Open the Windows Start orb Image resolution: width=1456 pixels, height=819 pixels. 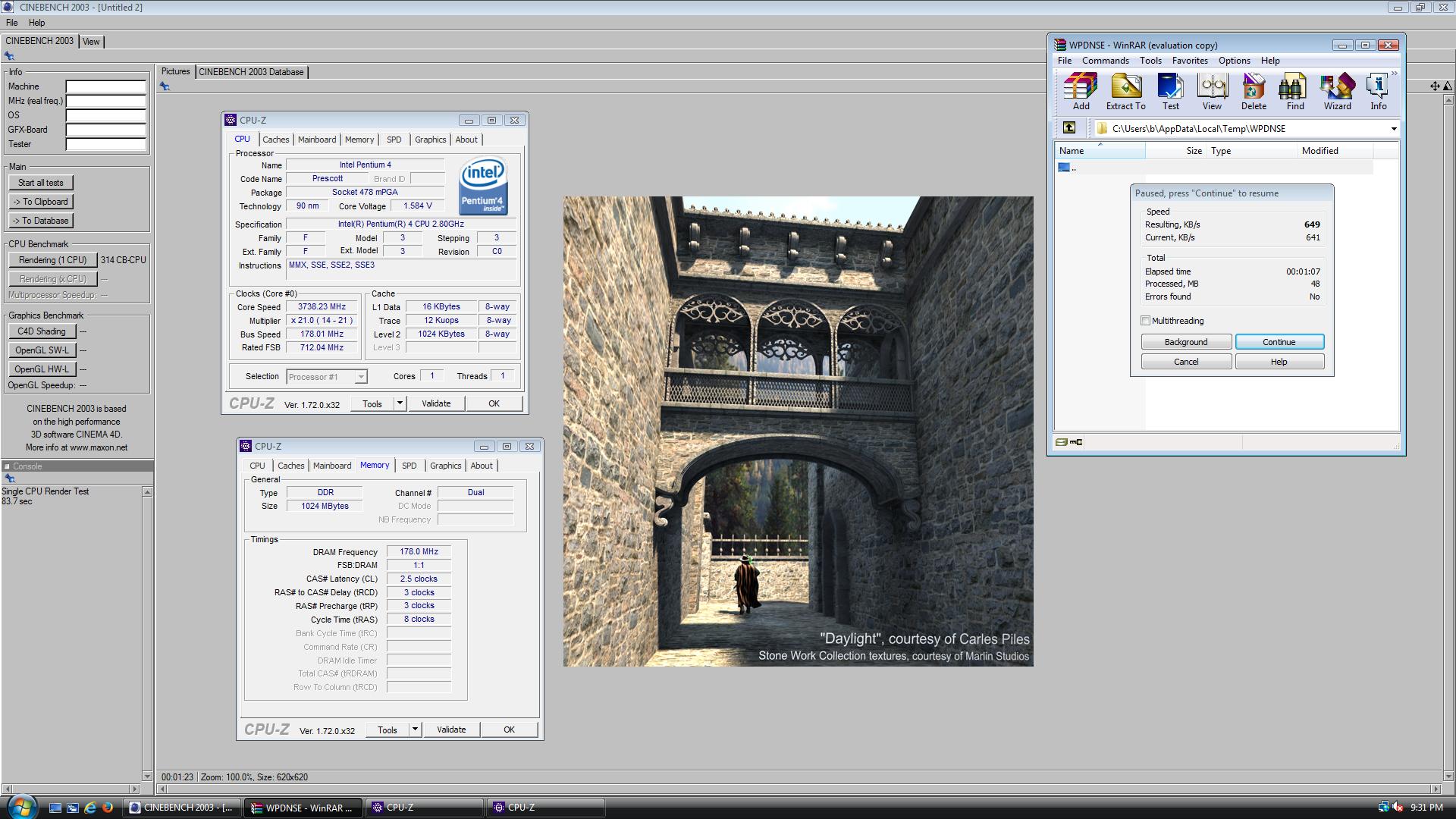click(20, 807)
